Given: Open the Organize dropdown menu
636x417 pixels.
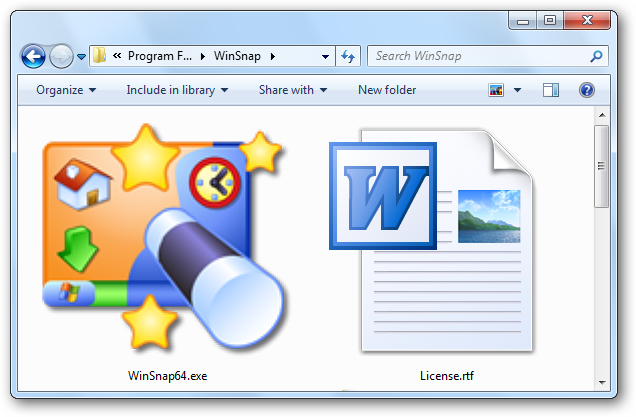Looking at the screenshot, I should 66,90.
